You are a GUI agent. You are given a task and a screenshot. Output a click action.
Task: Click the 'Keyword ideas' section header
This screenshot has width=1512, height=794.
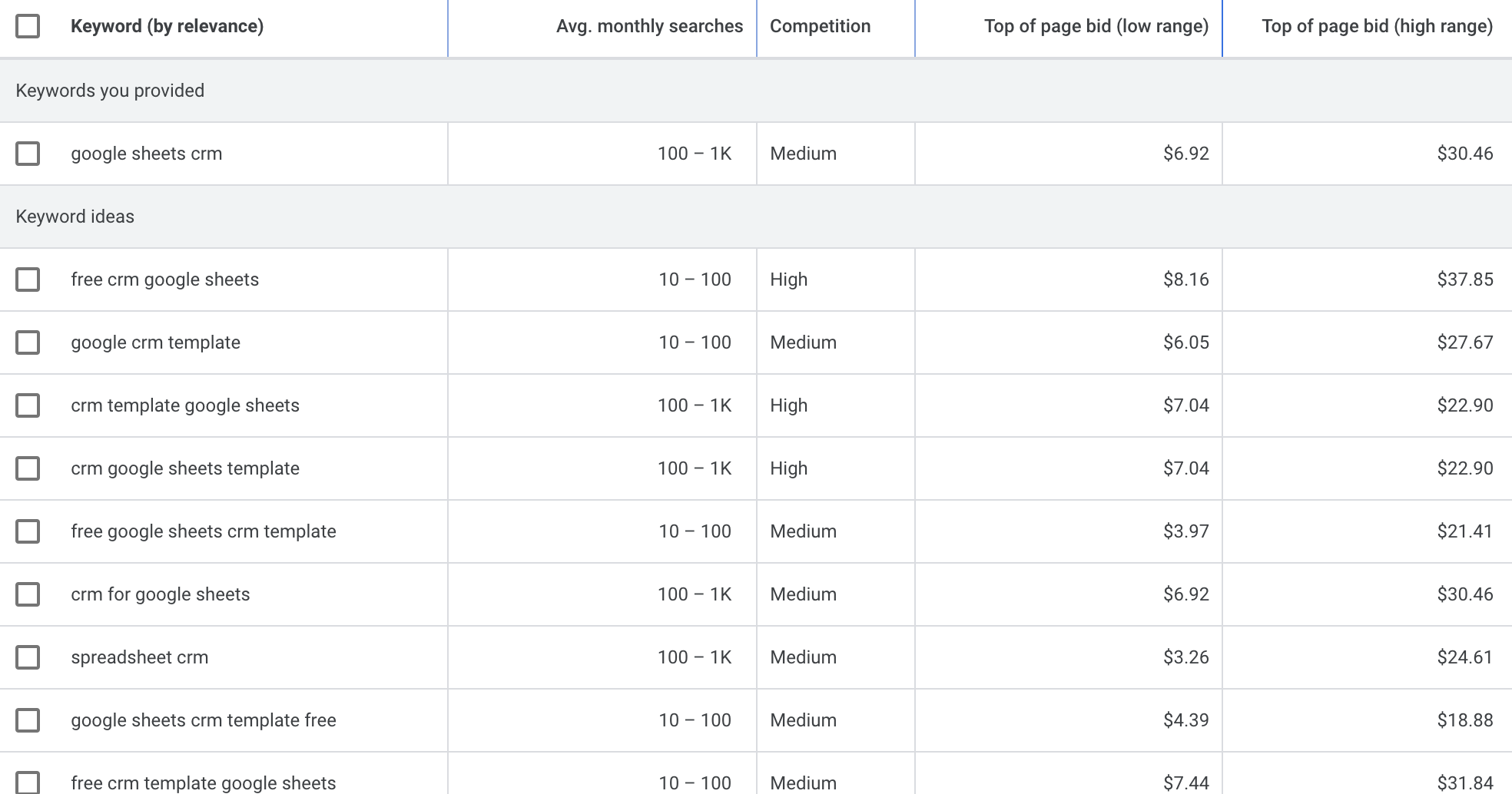pyautogui.click(x=75, y=217)
